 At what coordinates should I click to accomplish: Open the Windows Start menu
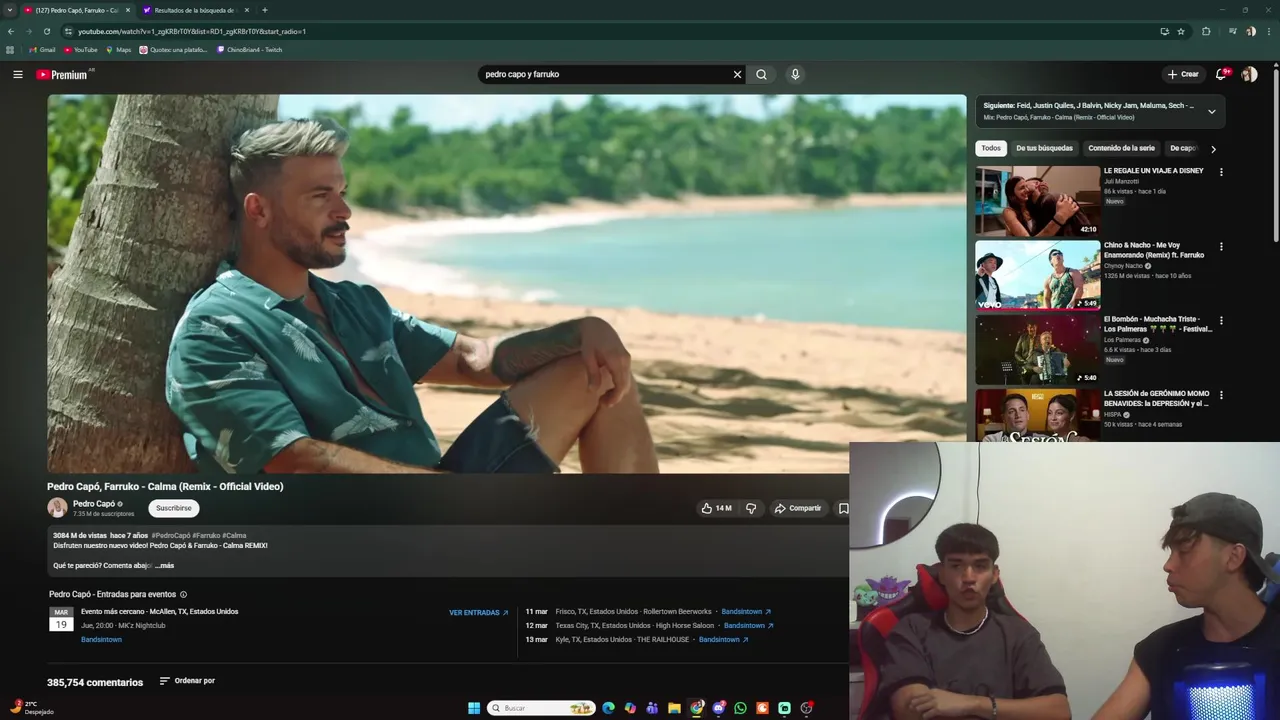tap(474, 708)
